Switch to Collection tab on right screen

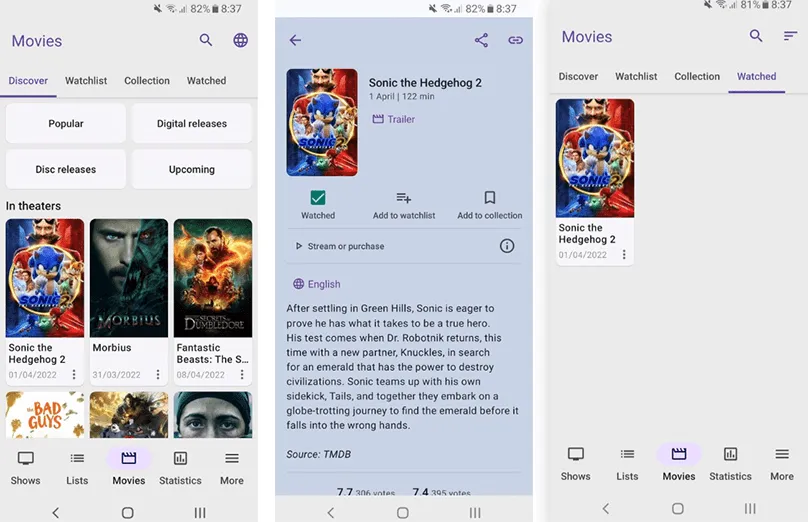pyautogui.click(x=697, y=76)
